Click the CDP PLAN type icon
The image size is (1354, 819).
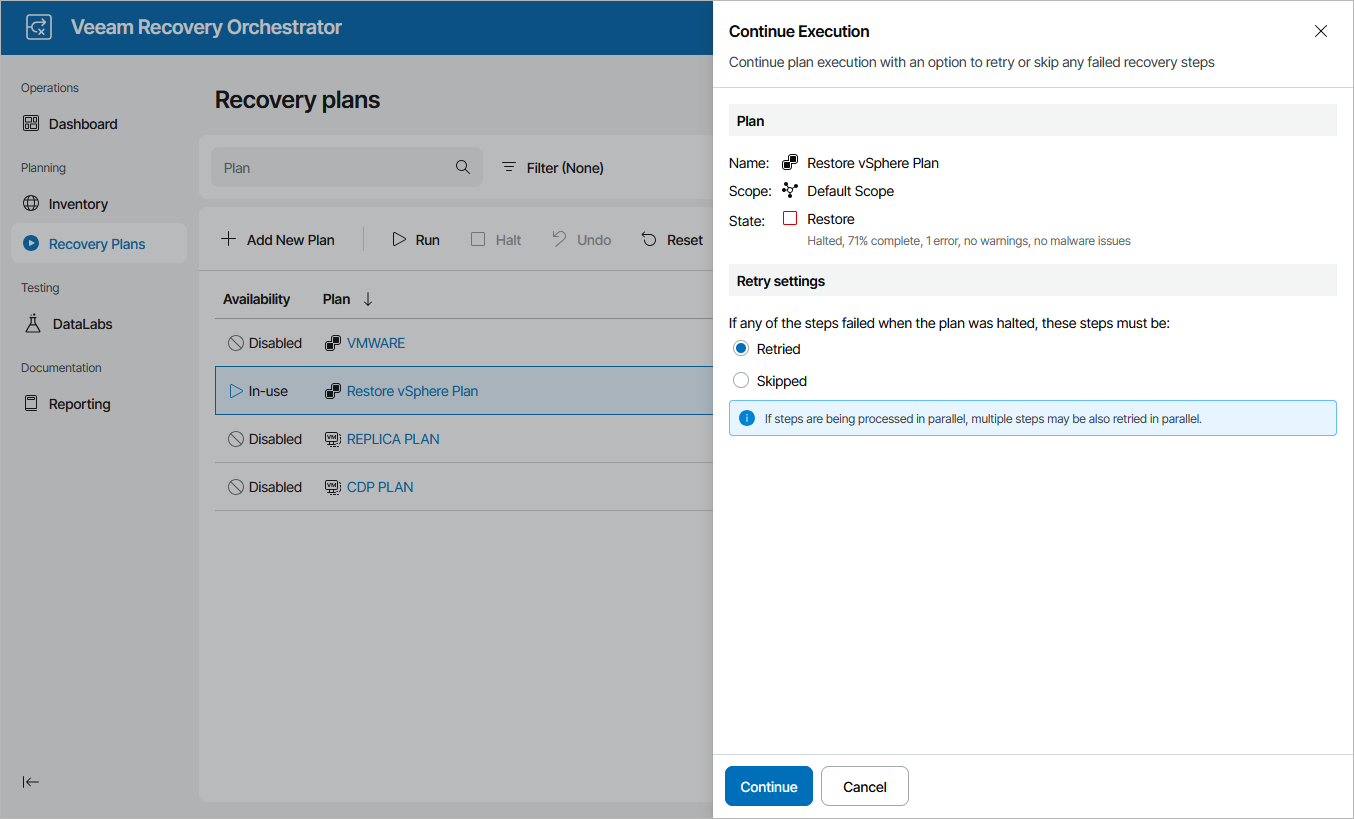coord(333,487)
